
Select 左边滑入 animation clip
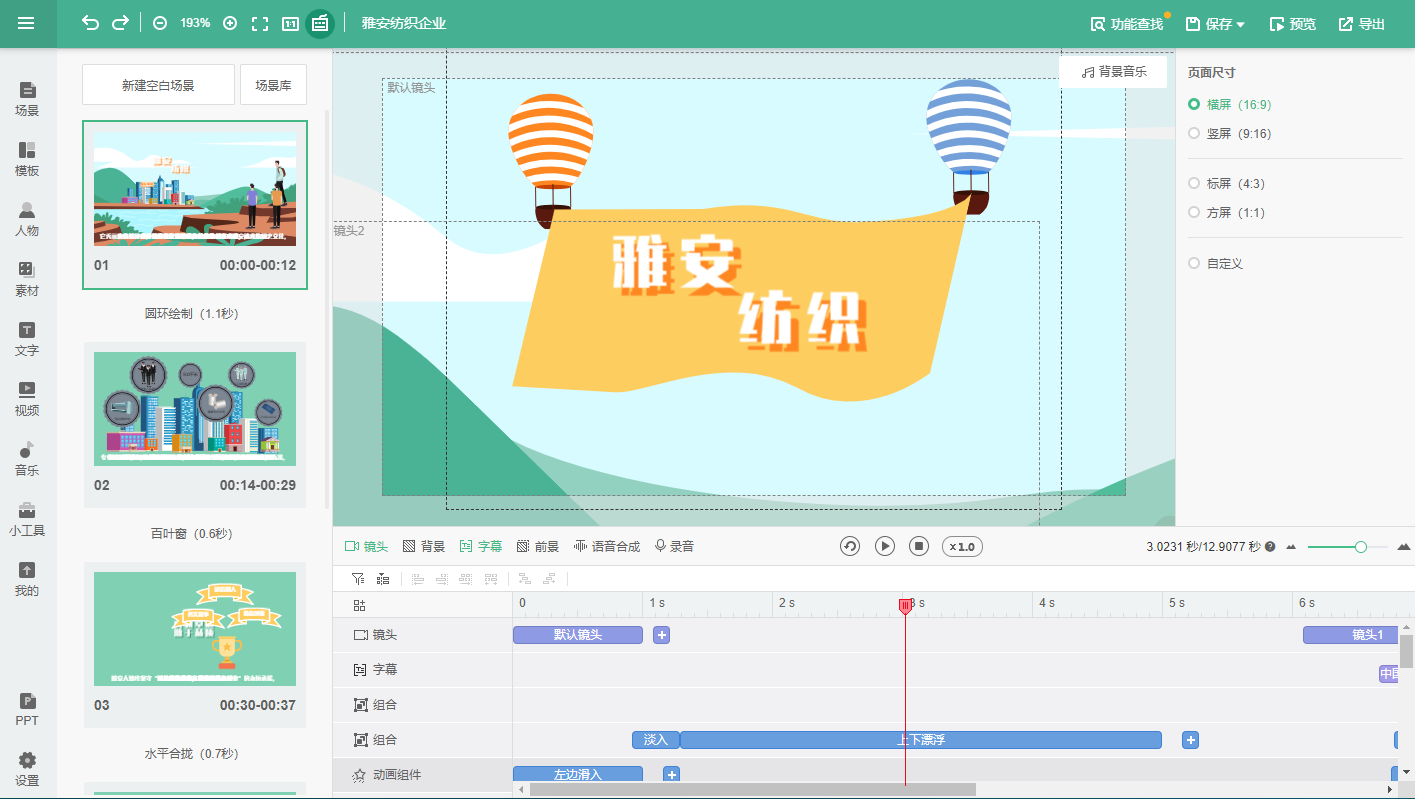(578, 774)
